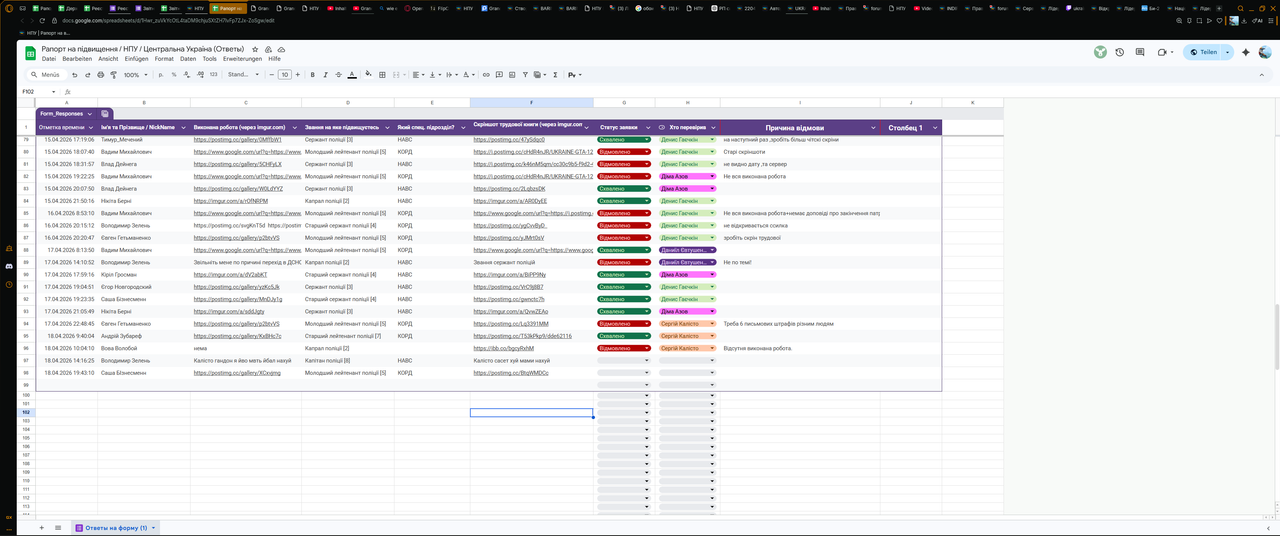The width and height of the screenshot is (1280, 536).
Task: Star this spreadsheet document
Action: (256, 49)
